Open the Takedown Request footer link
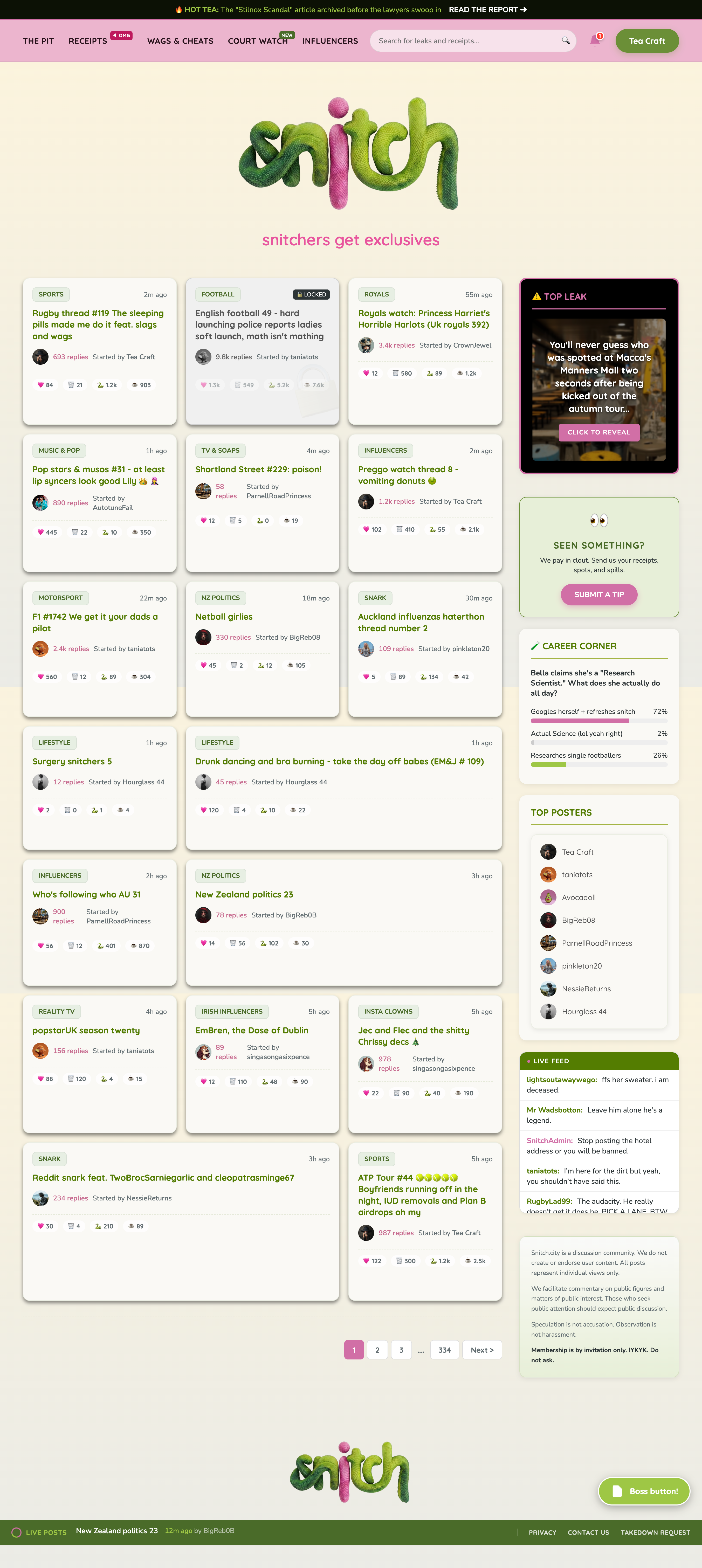702x1568 pixels. click(x=655, y=1532)
